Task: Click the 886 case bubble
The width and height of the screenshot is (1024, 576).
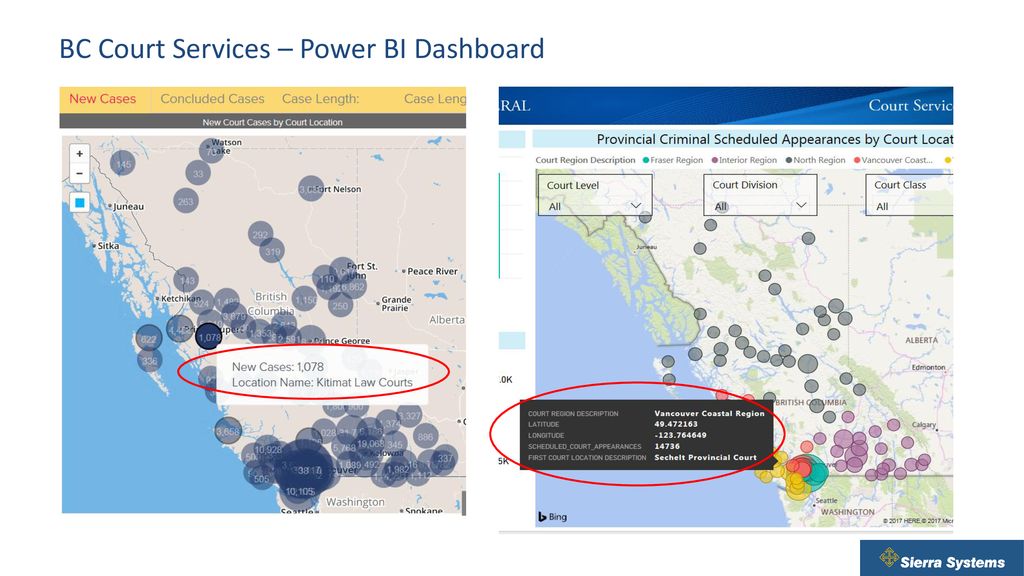Action: [425, 436]
